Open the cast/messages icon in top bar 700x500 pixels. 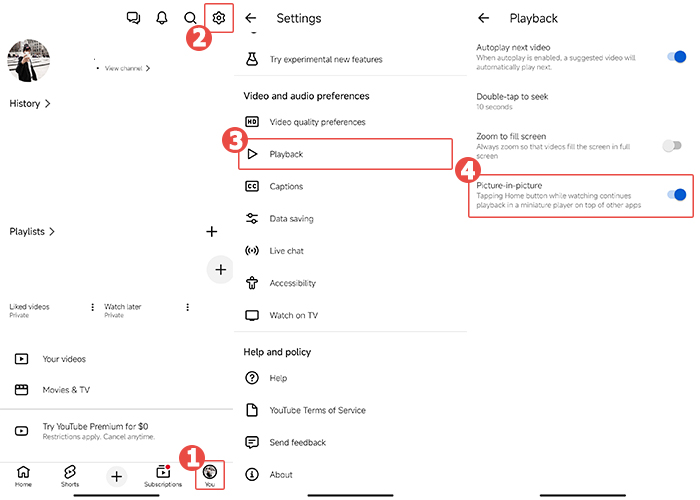point(133,18)
